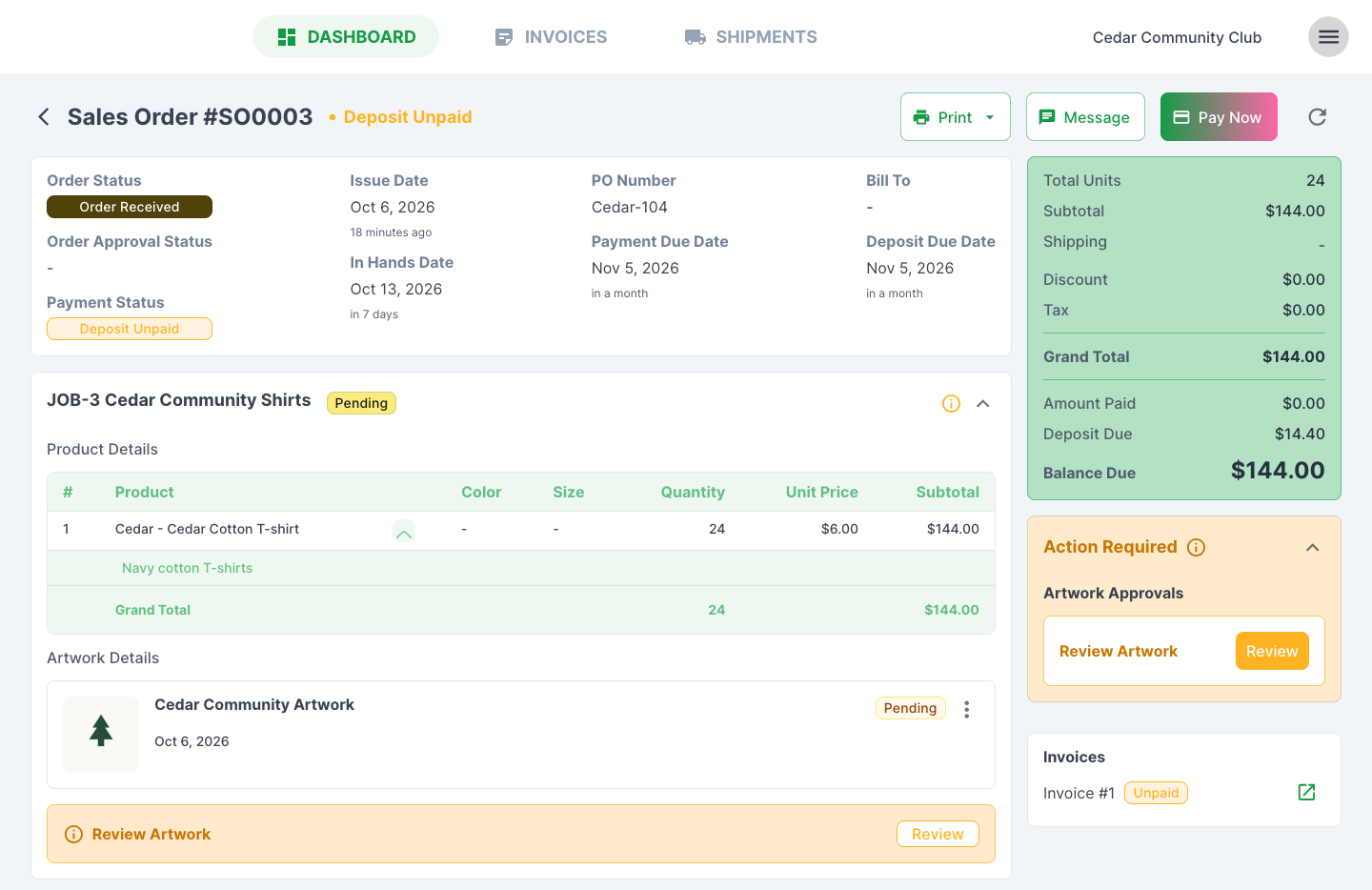Viewport: 1372px width, 890px height.
Task: Switch to the Dashboard tab
Action: pos(346,37)
